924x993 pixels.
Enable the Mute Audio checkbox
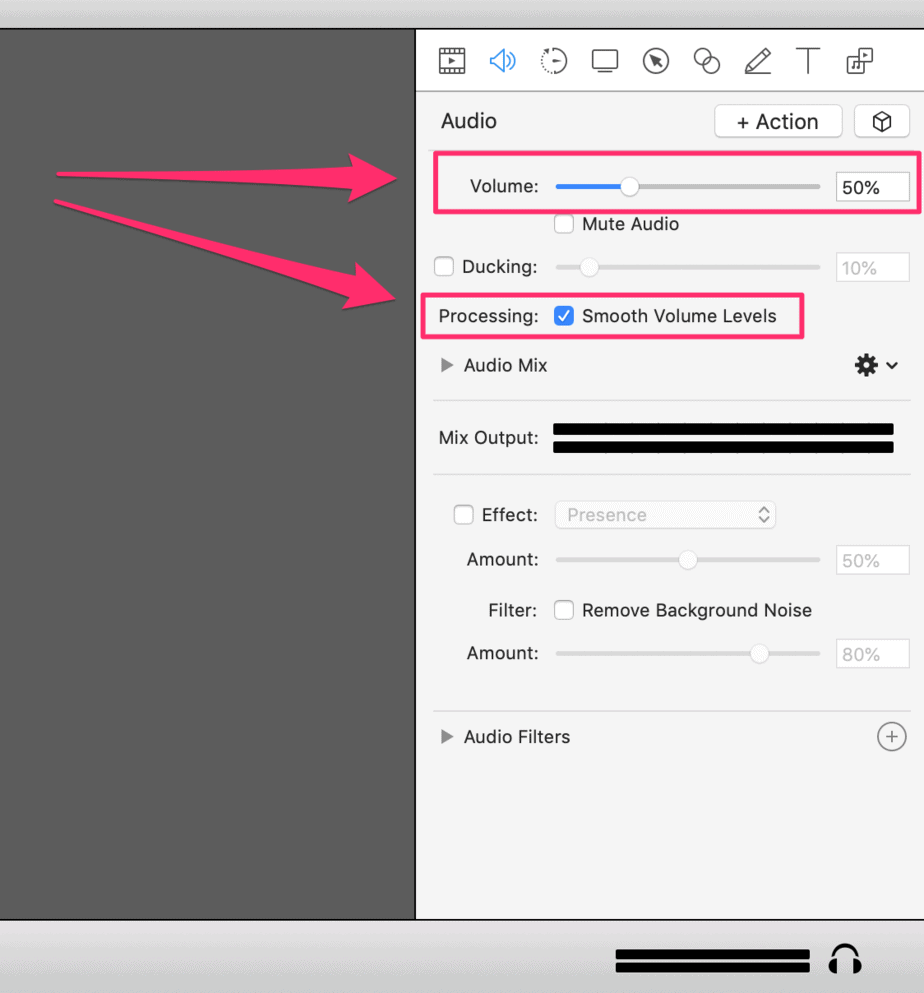[x=564, y=224]
